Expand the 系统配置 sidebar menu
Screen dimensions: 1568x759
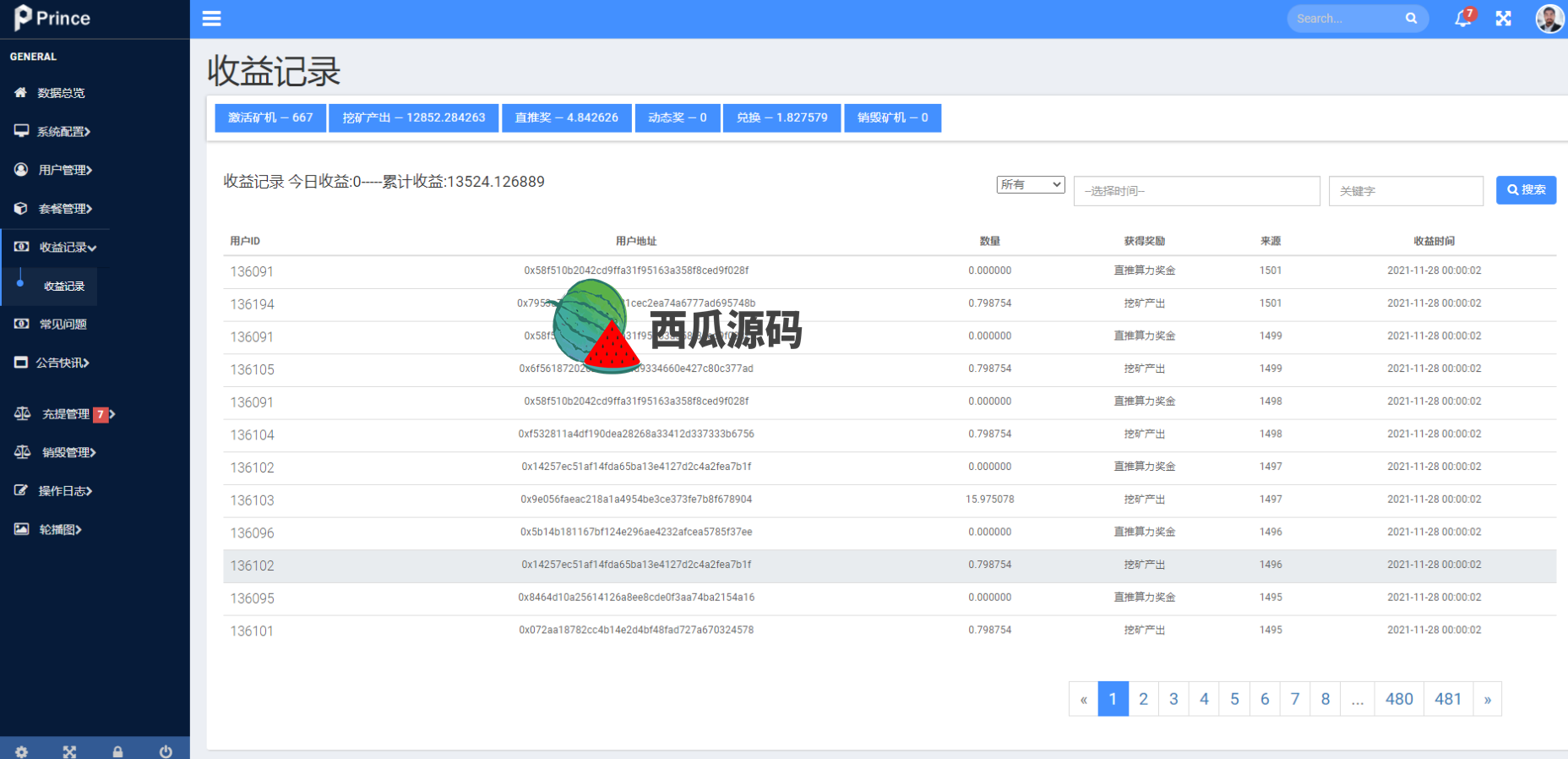[x=63, y=132]
